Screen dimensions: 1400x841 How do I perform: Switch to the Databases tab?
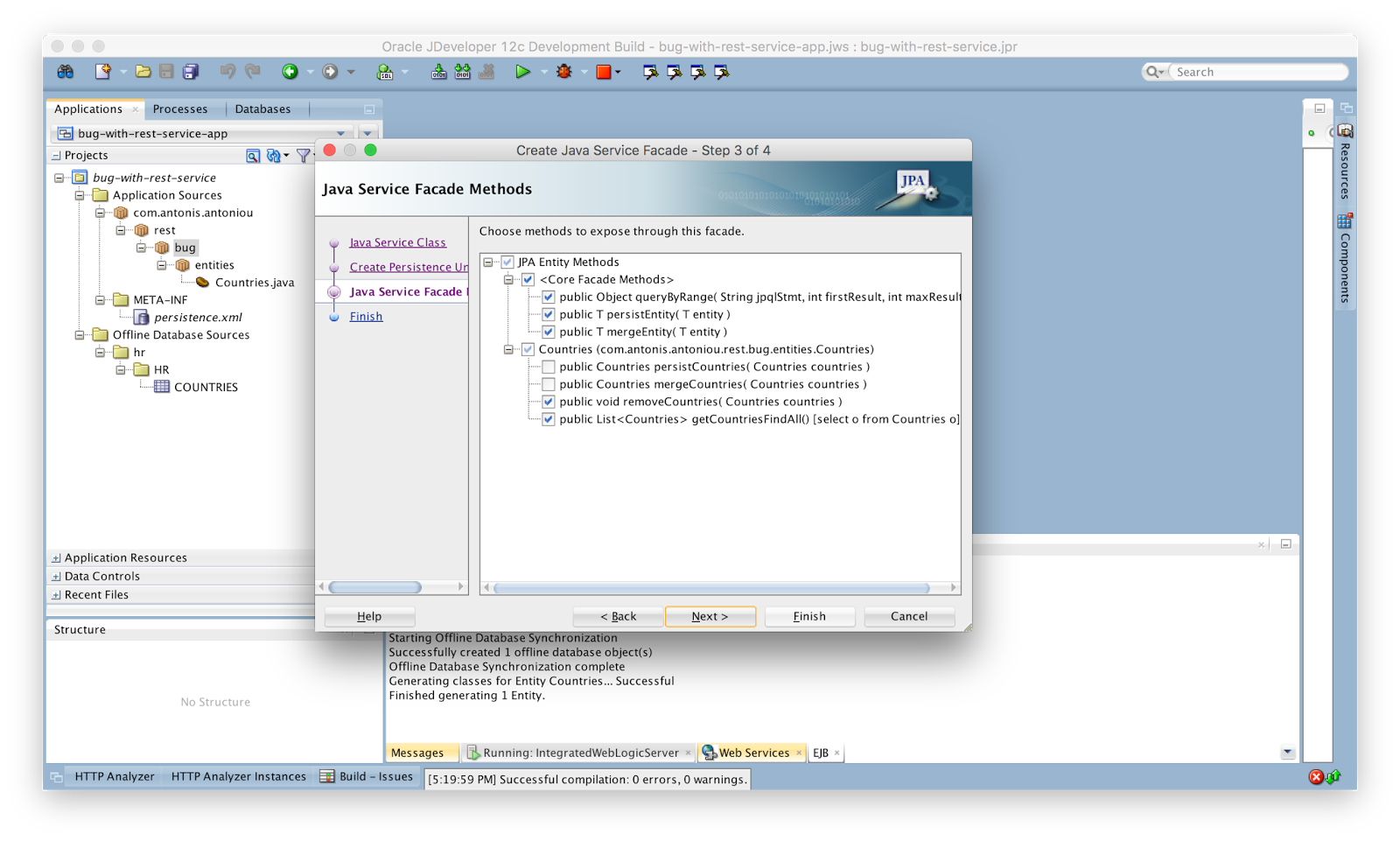pos(262,109)
